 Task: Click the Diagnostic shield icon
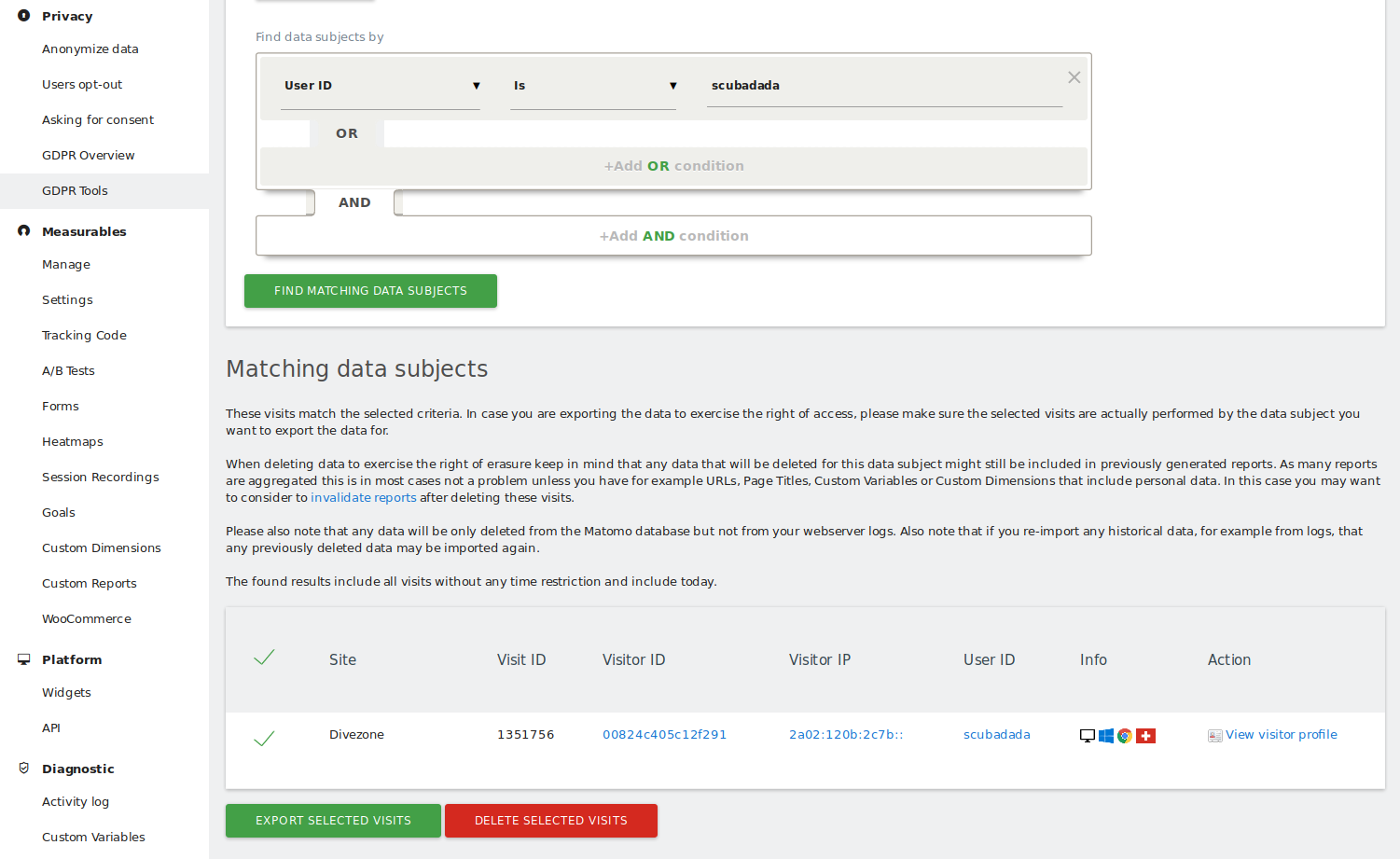(22, 768)
